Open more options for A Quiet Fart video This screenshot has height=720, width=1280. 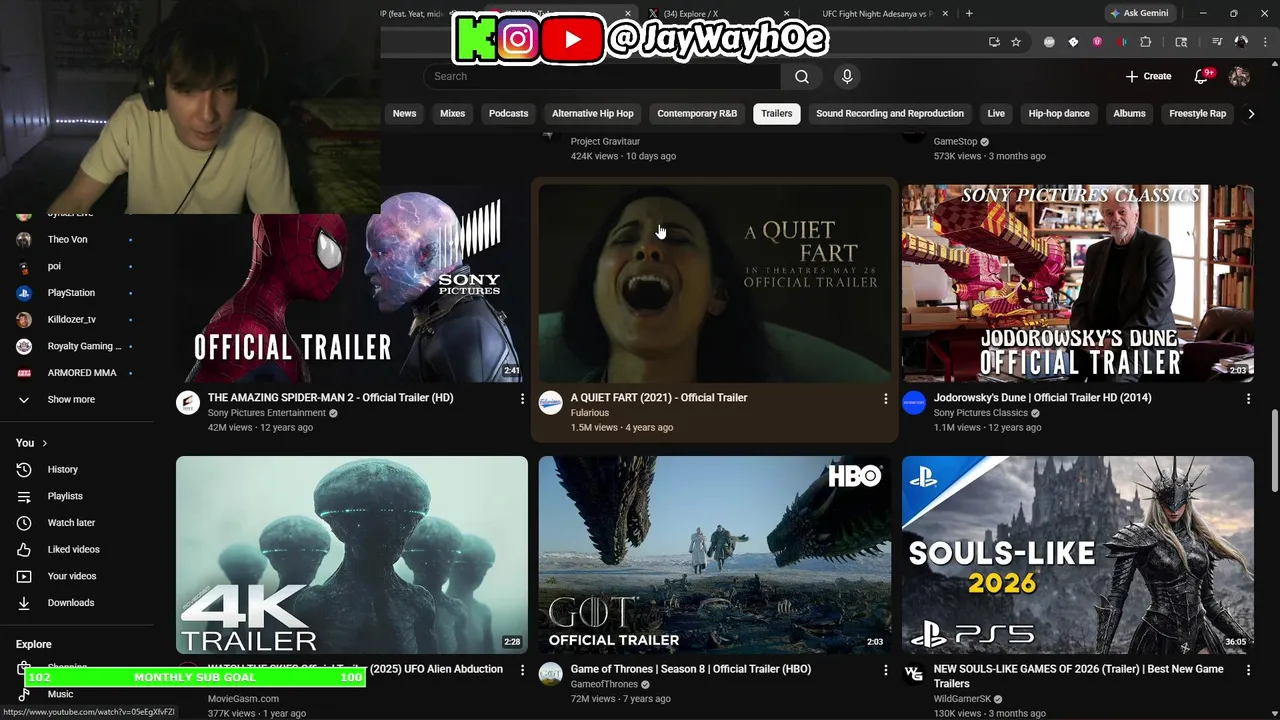coord(885,398)
